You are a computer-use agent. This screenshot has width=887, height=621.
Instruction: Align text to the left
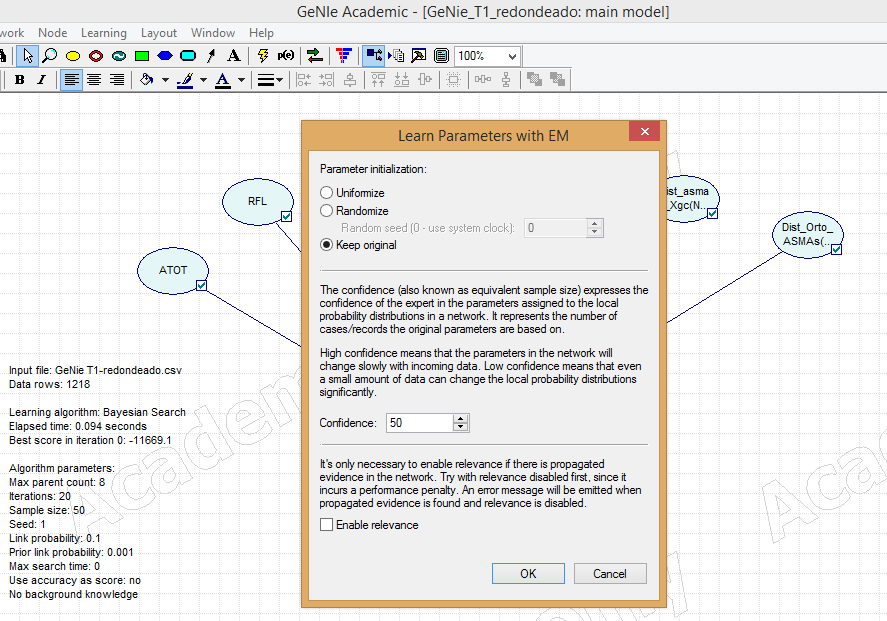point(71,80)
